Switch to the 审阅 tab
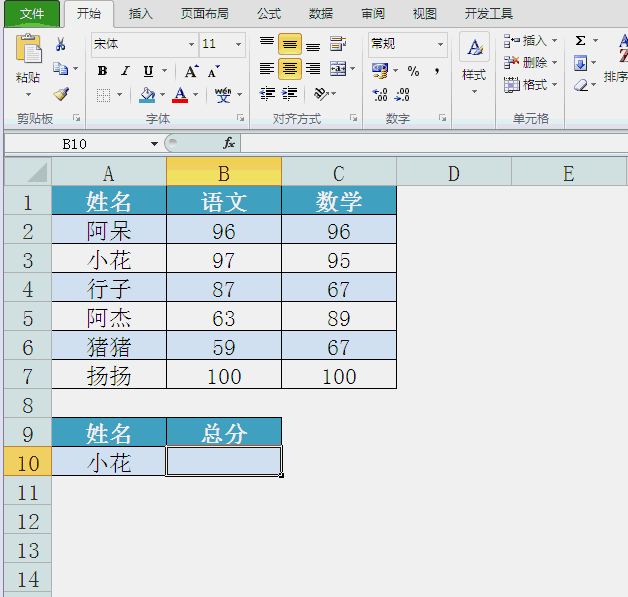628x597 pixels. point(373,14)
